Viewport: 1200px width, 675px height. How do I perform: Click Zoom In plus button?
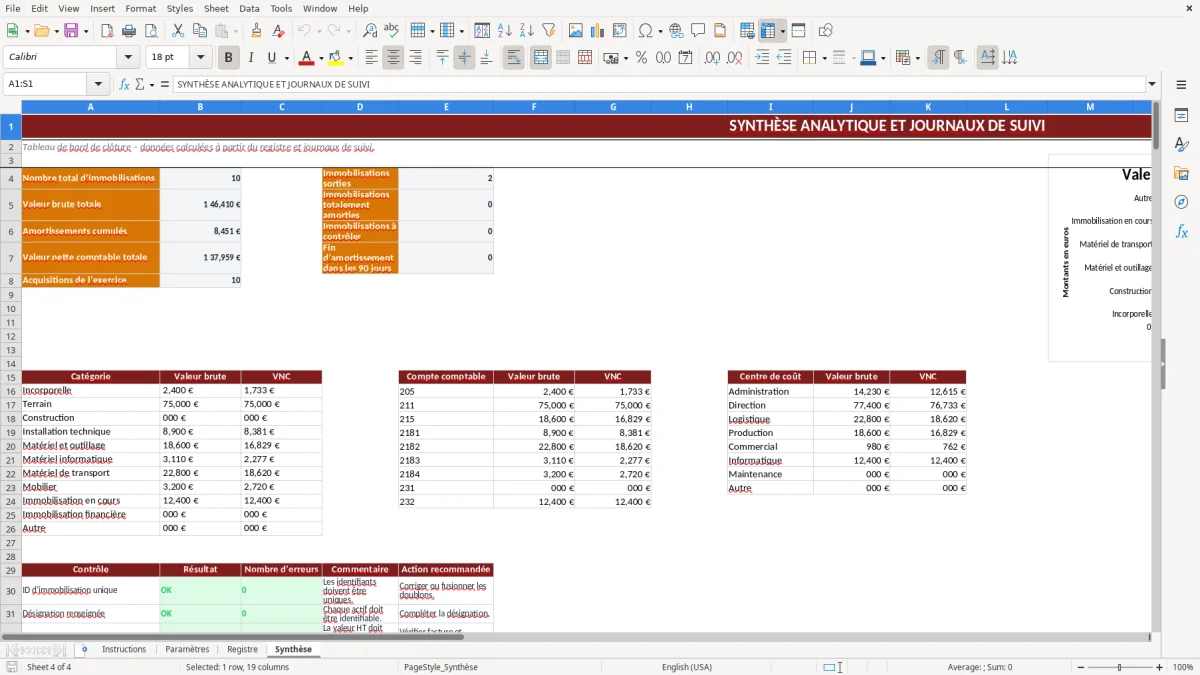[1159, 667]
